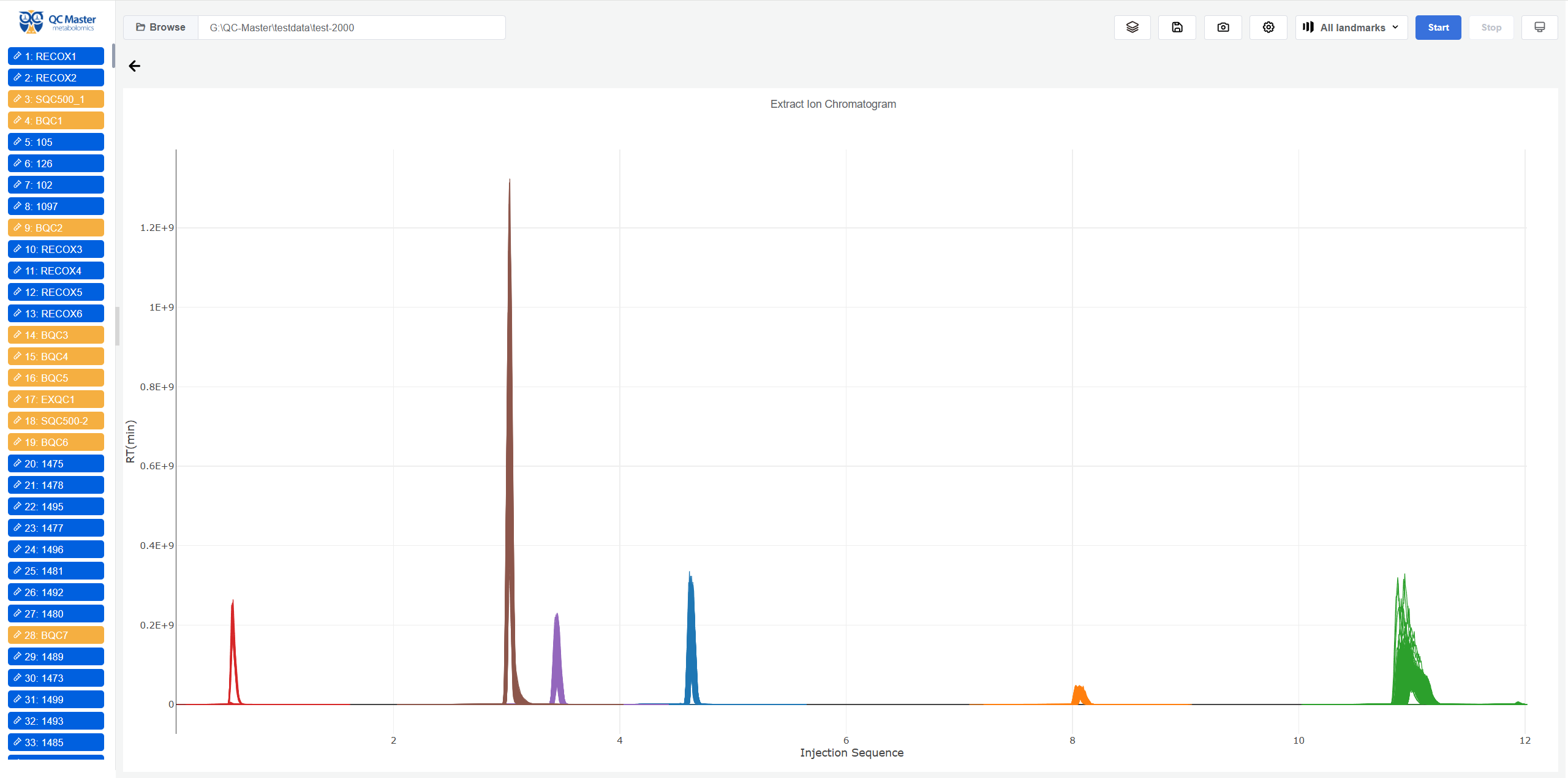Click the tall brown chromatogram peak
This screenshot has height=778, width=1568.
pyautogui.click(x=509, y=429)
